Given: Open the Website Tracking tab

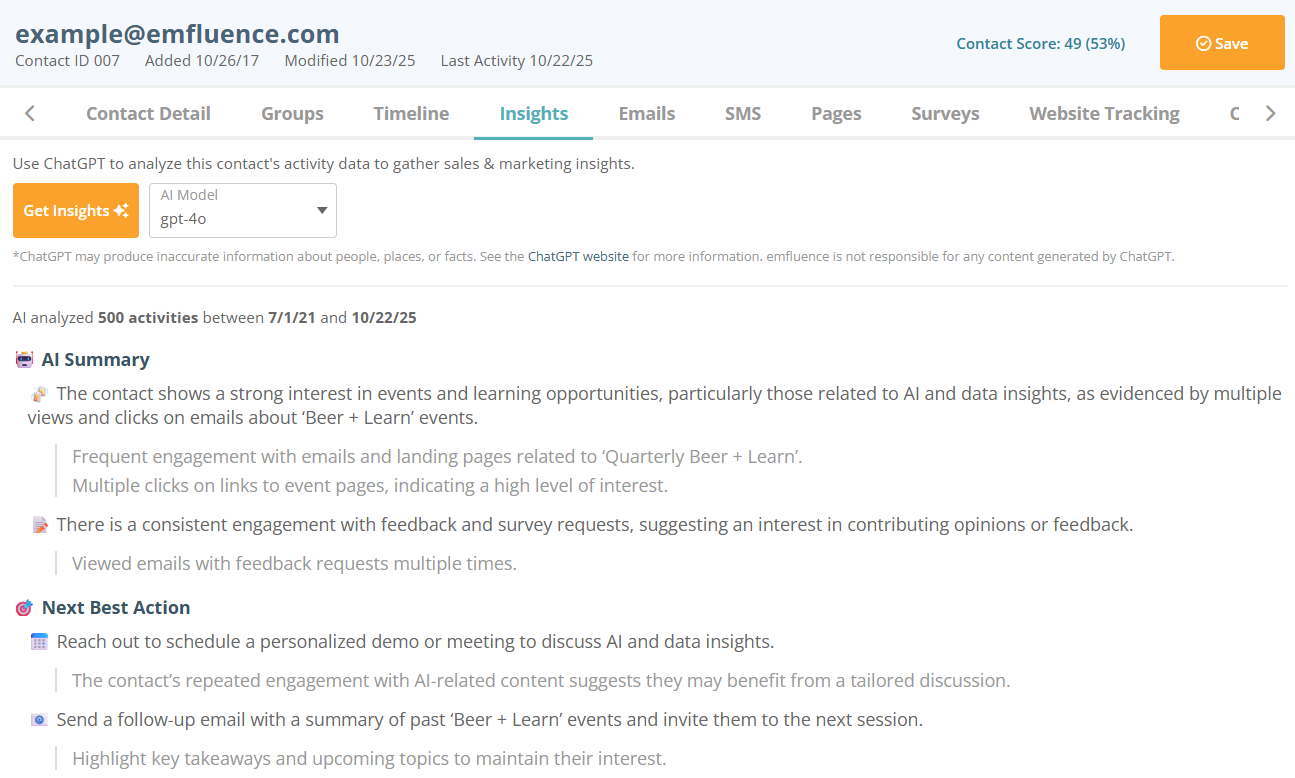Looking at the screenshot, I should [x=1104, y=114].
